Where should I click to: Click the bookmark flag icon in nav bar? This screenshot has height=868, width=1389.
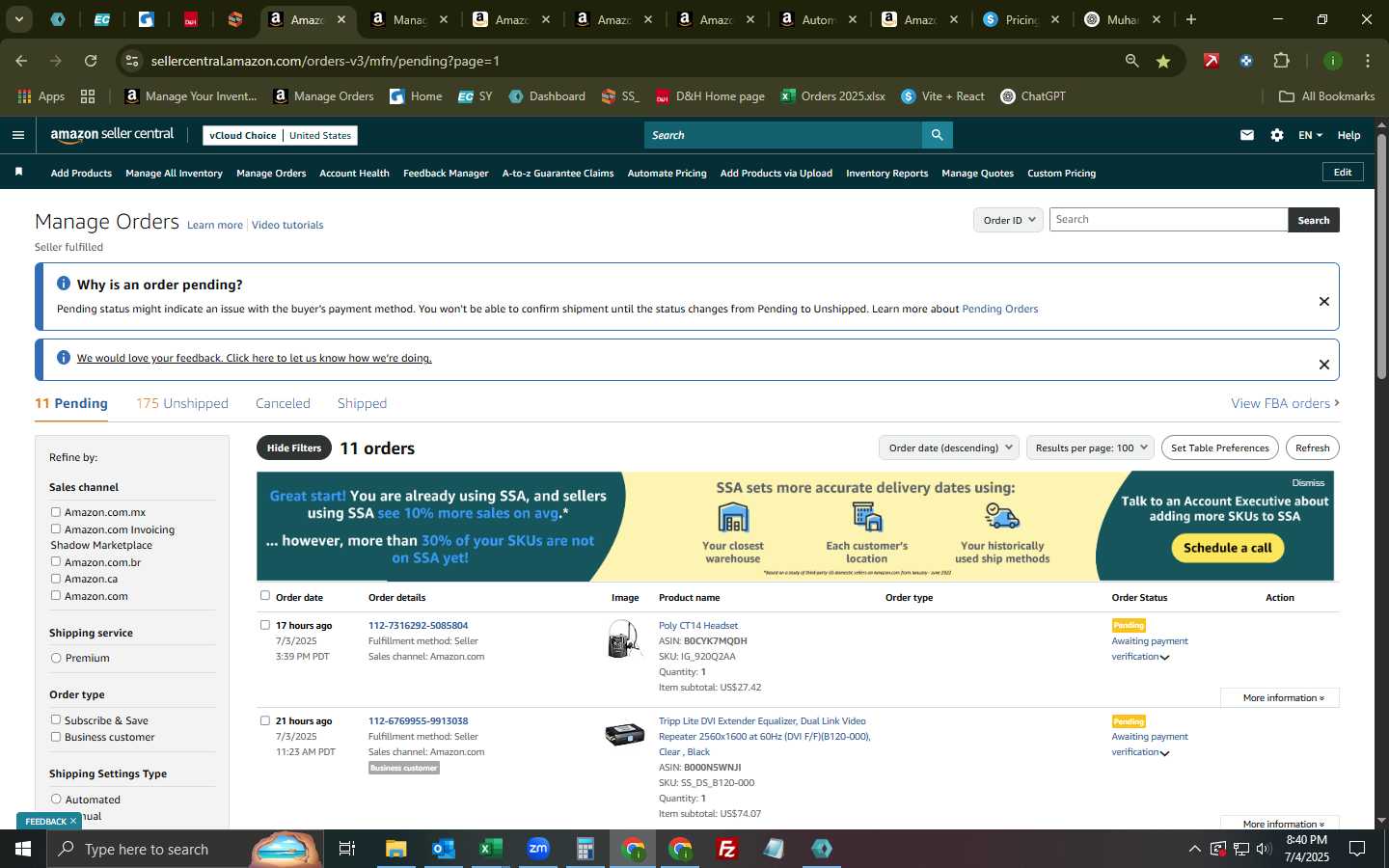(18, 172)
